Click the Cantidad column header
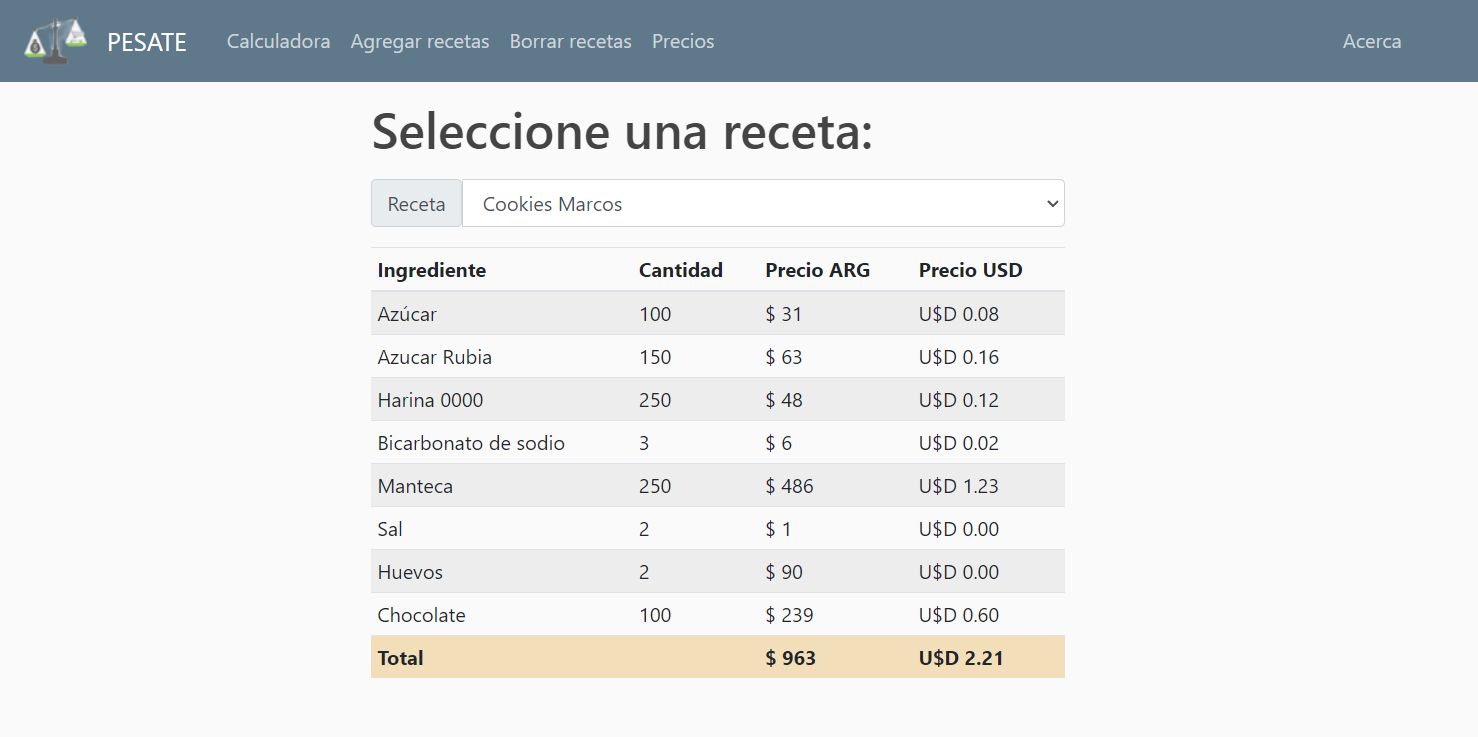Image resolution: width=1478 pixels, height=737 pixels. point(680,270)
